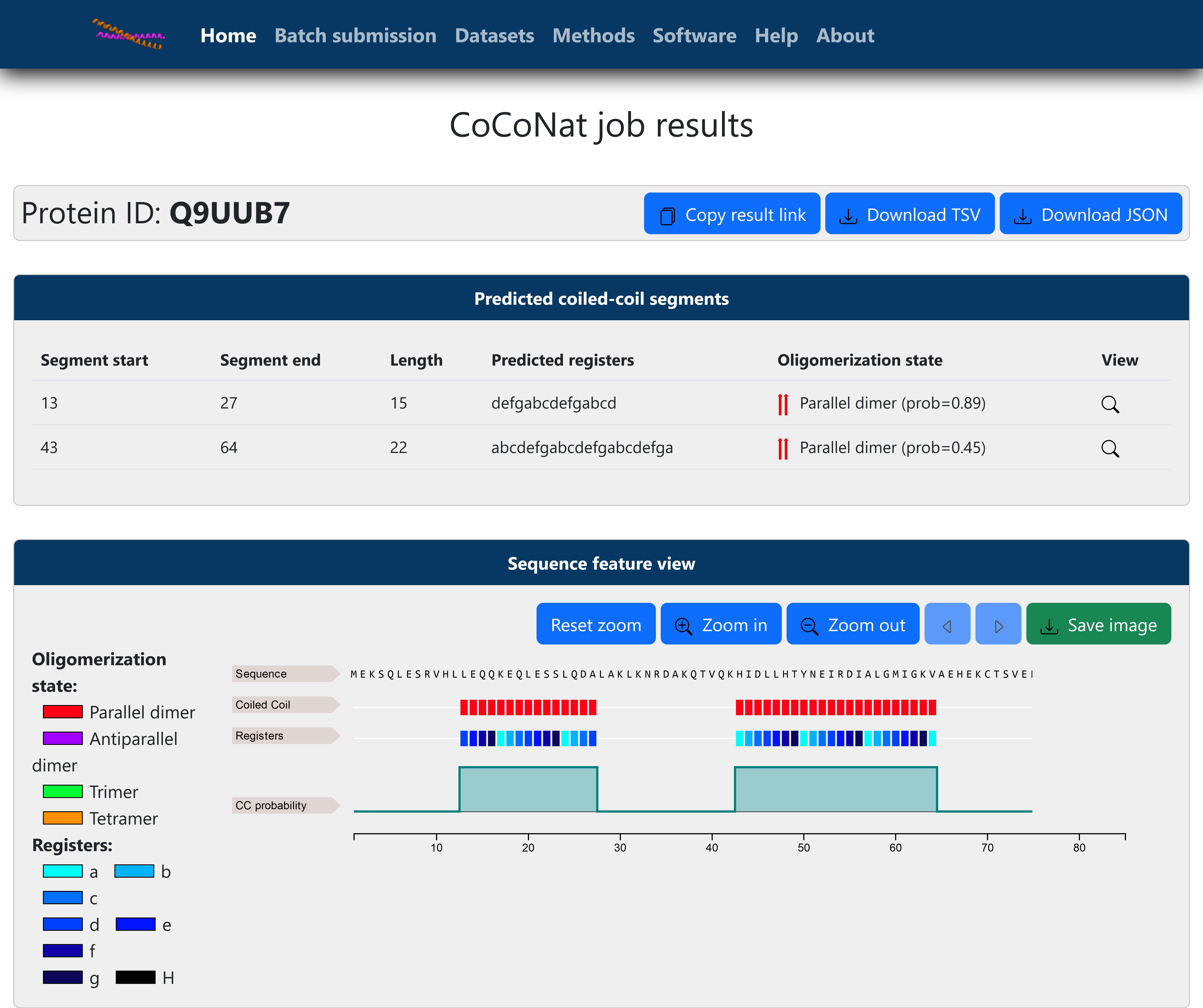The height and width of the screenshot is (1008, 1203).
Task: Click first red coiled-coil segment bar
Action: click(x=528, y=707)
